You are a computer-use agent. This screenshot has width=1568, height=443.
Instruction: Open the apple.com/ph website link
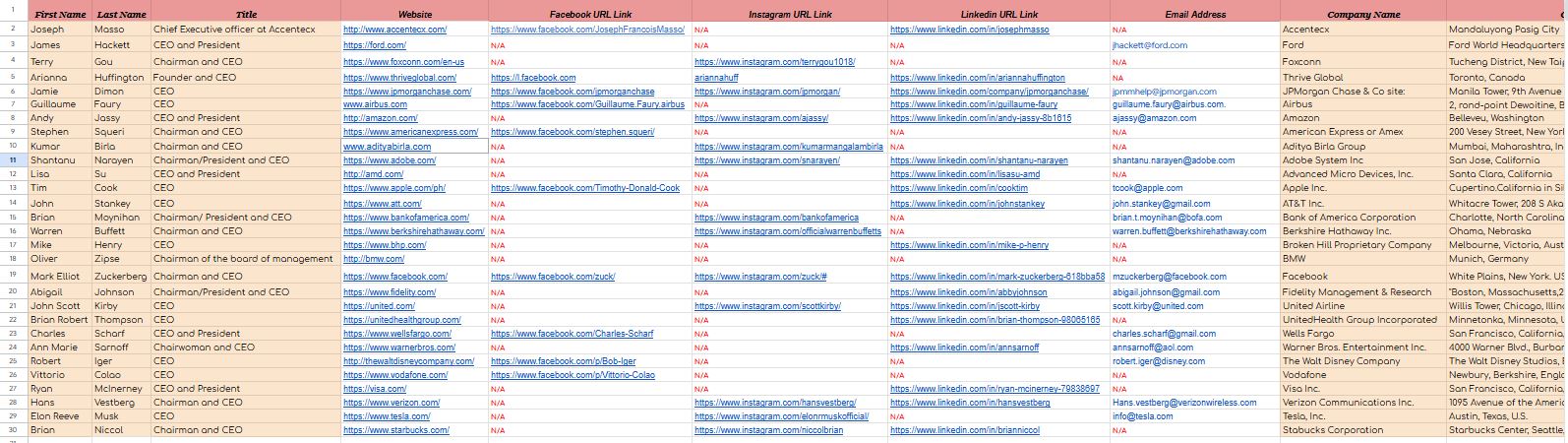pyautogui.click(x=393, y=188)
